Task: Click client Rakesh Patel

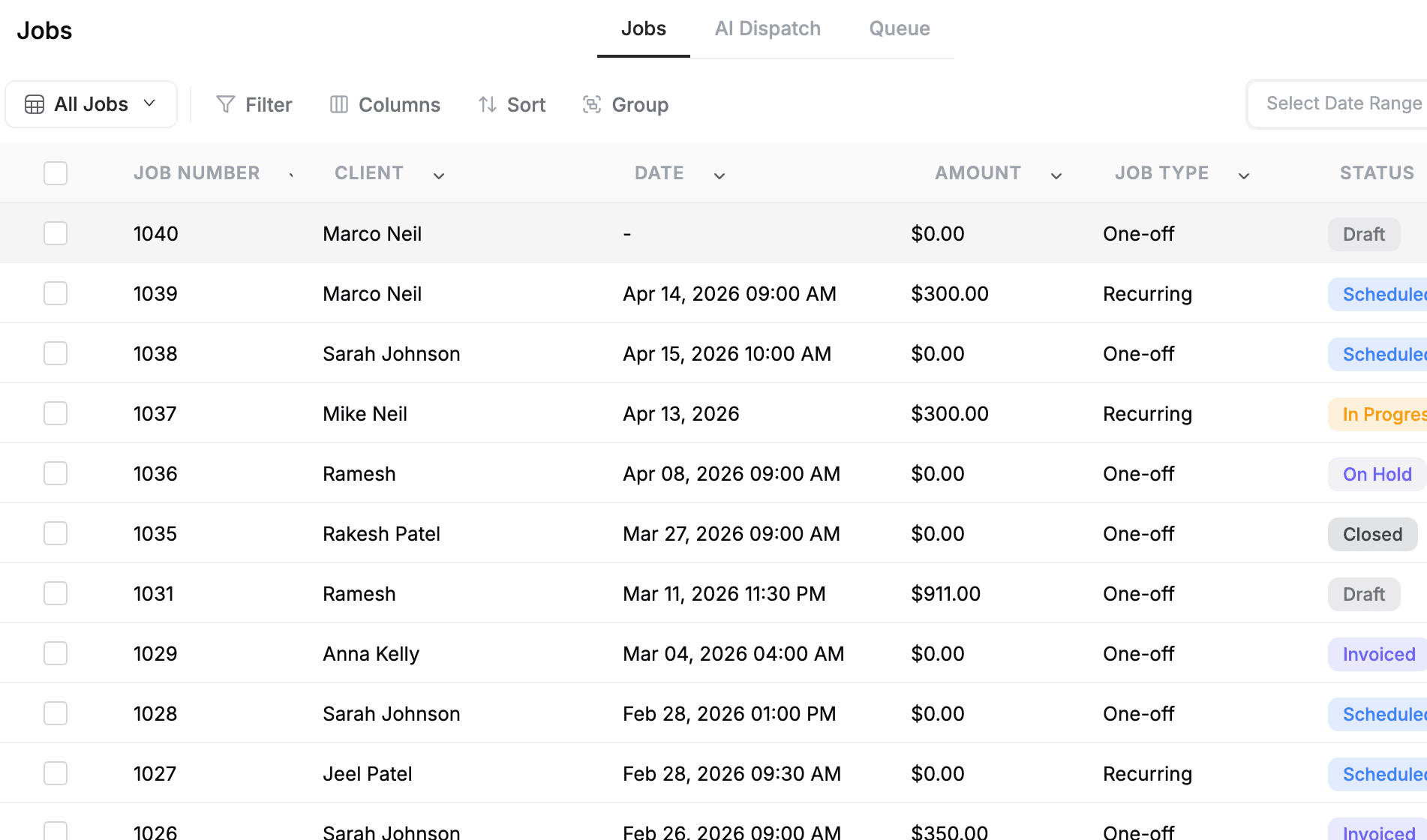Action: point(381,534)
